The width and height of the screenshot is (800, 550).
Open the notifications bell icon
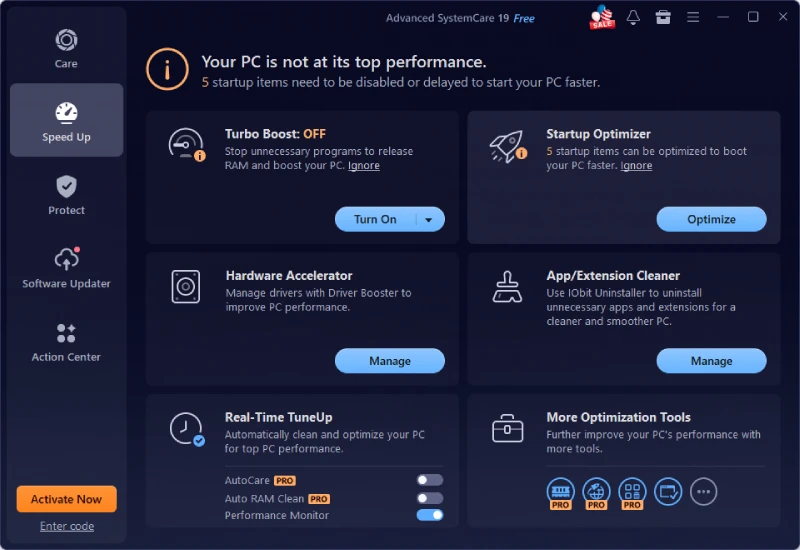tap(633, 17)
